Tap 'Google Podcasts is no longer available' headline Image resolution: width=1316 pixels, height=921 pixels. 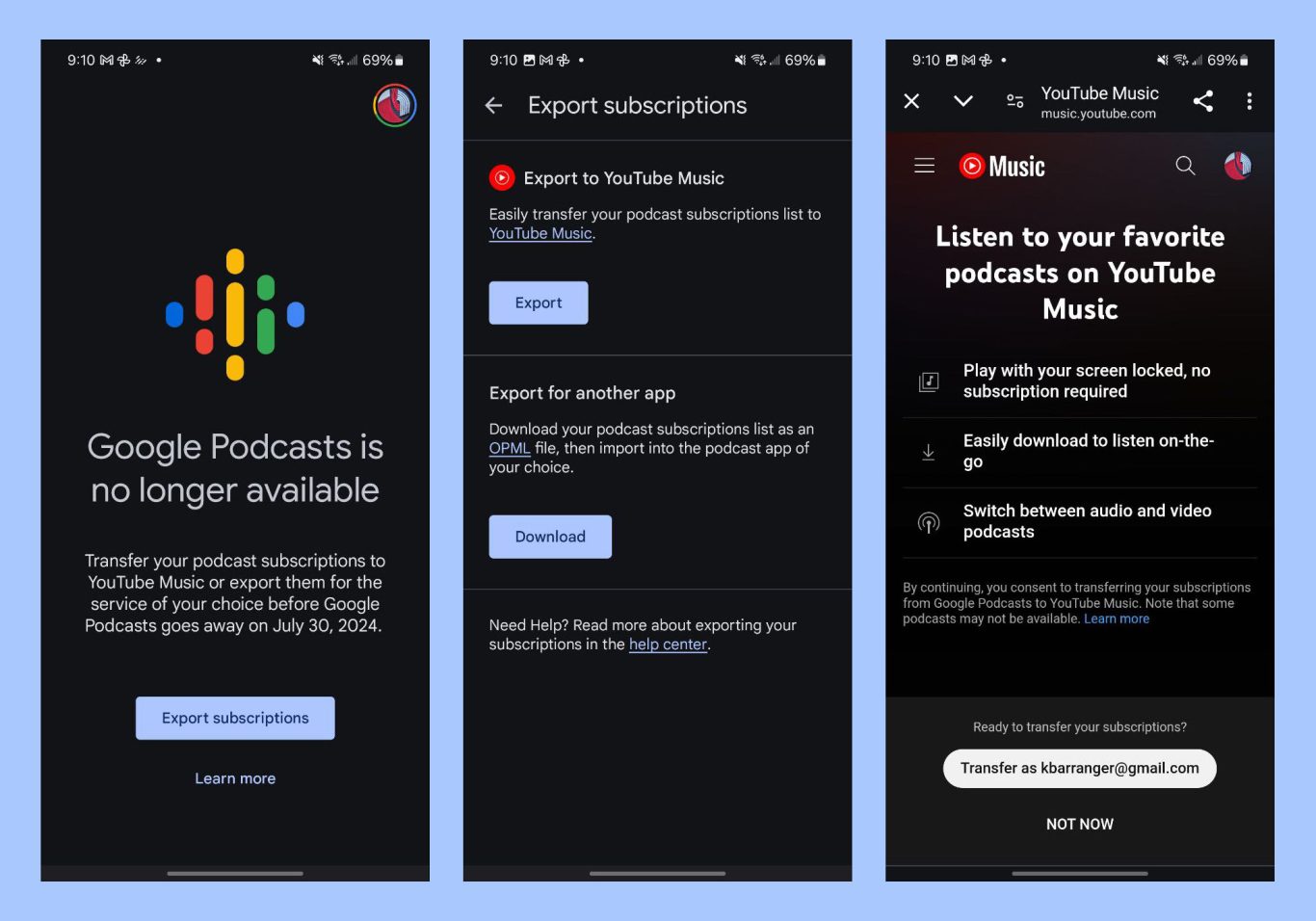point(235,468)
